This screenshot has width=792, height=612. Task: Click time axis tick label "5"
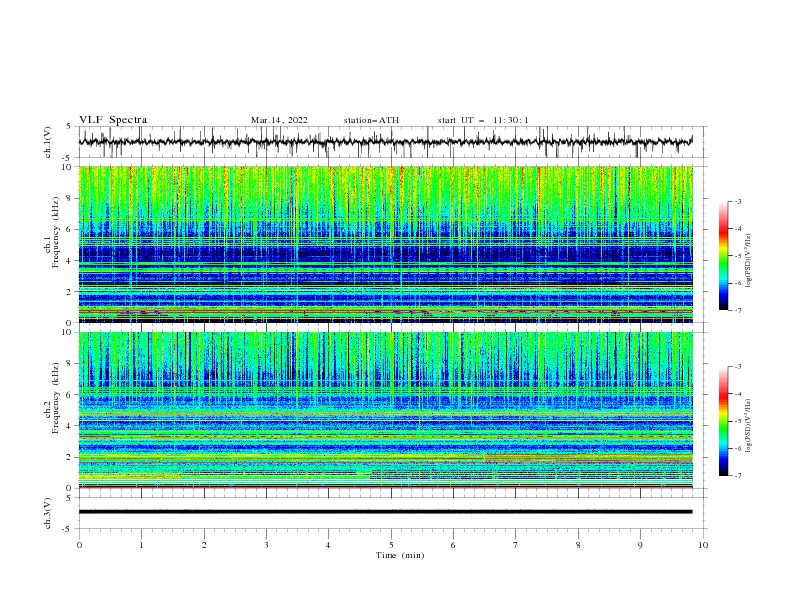click(x=391, y=545)
